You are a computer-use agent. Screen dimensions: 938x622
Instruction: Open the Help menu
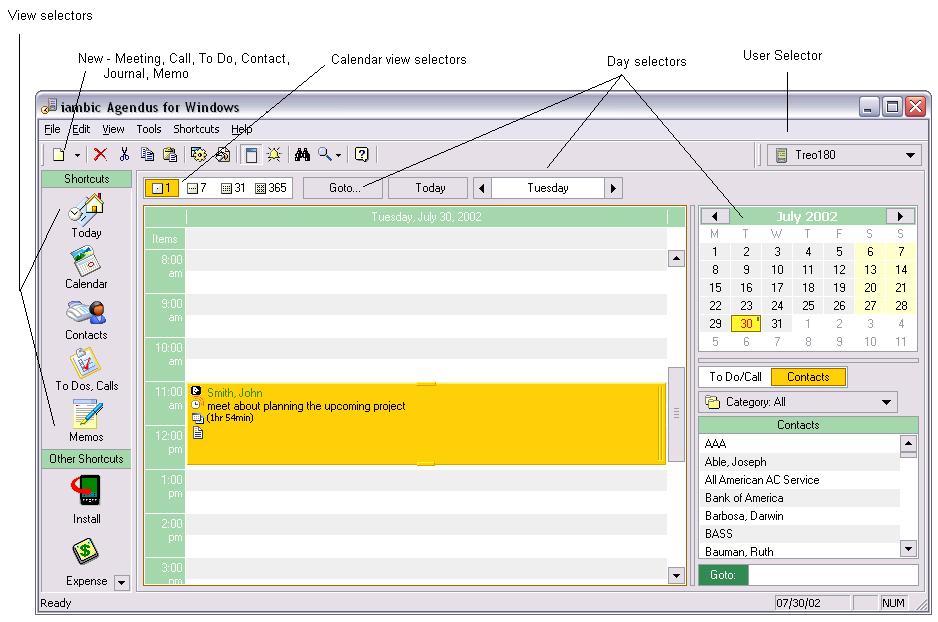pyautogui.click(x=242, y=129)
